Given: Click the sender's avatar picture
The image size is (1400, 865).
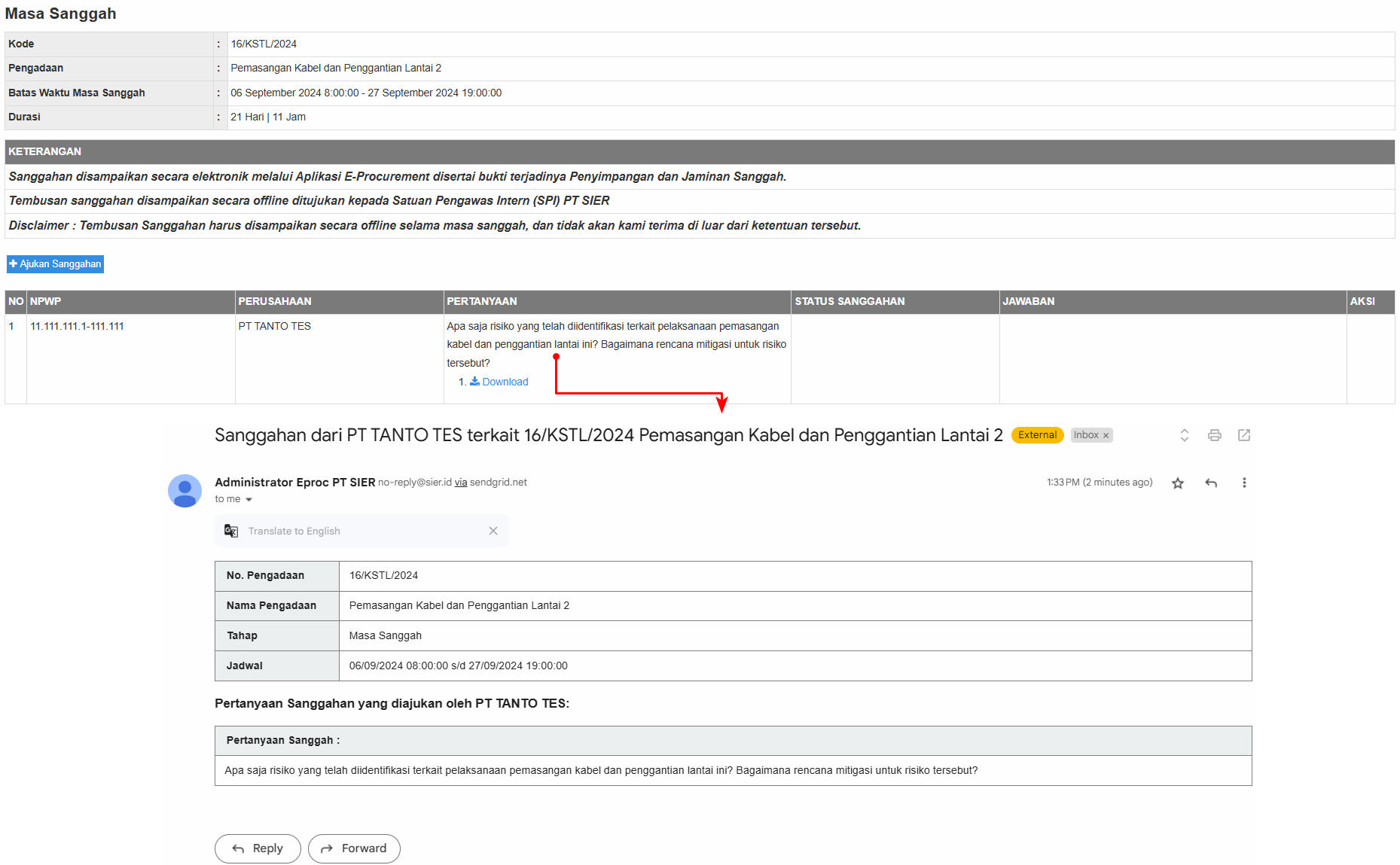Looking at the screenshot, I should point(185,491).
